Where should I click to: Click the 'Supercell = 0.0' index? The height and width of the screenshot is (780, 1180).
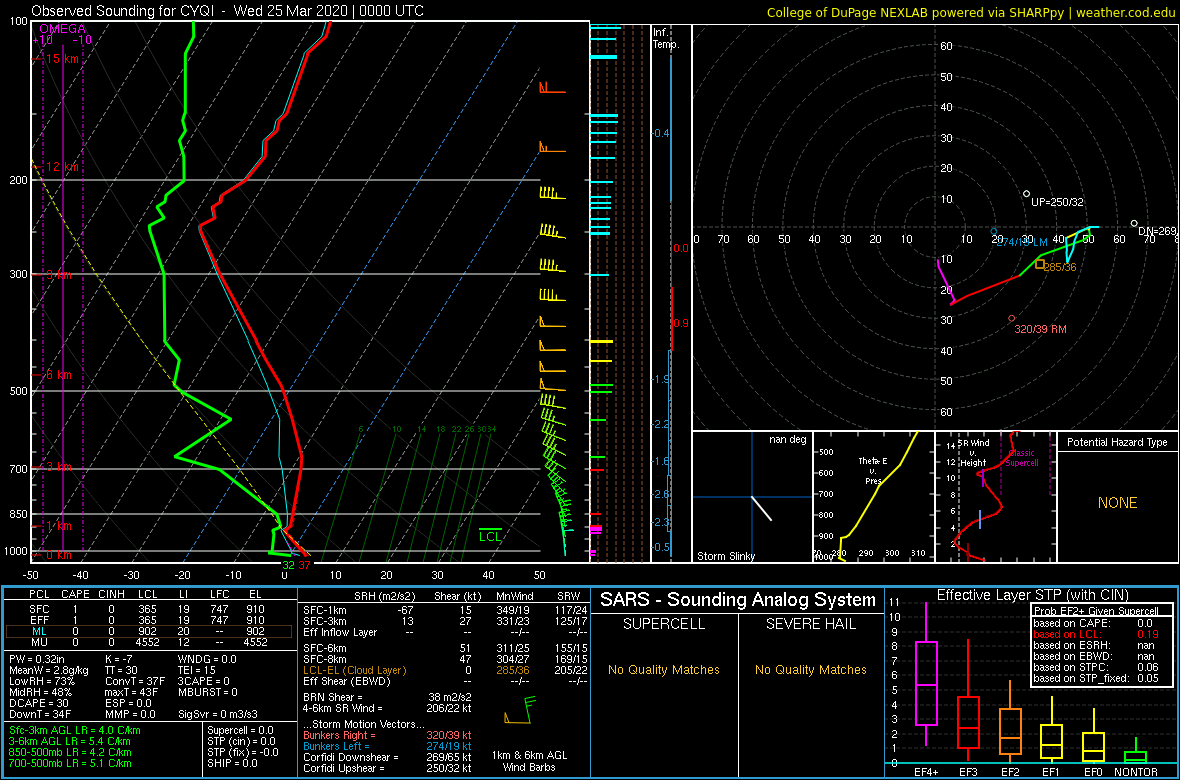(240, 730)
